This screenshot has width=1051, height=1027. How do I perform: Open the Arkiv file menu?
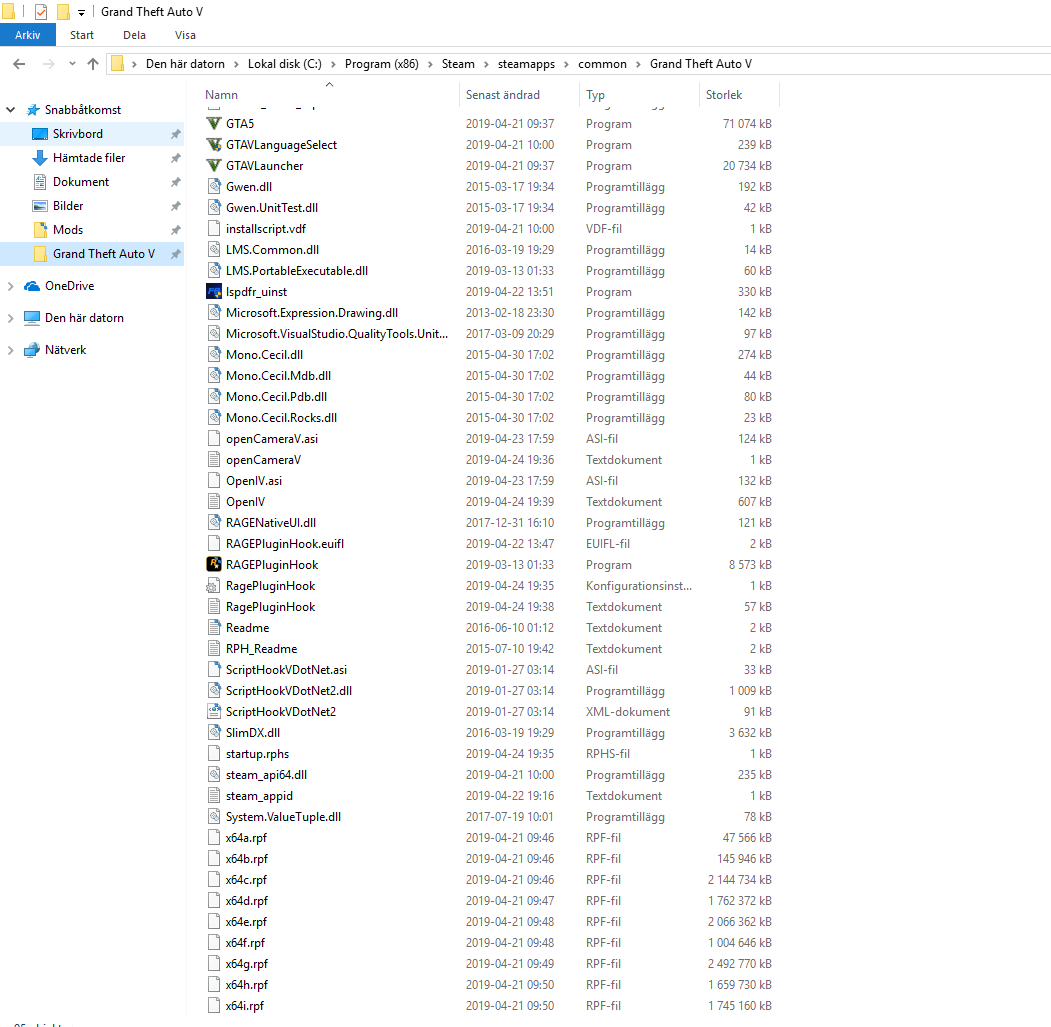click(27, 35)
